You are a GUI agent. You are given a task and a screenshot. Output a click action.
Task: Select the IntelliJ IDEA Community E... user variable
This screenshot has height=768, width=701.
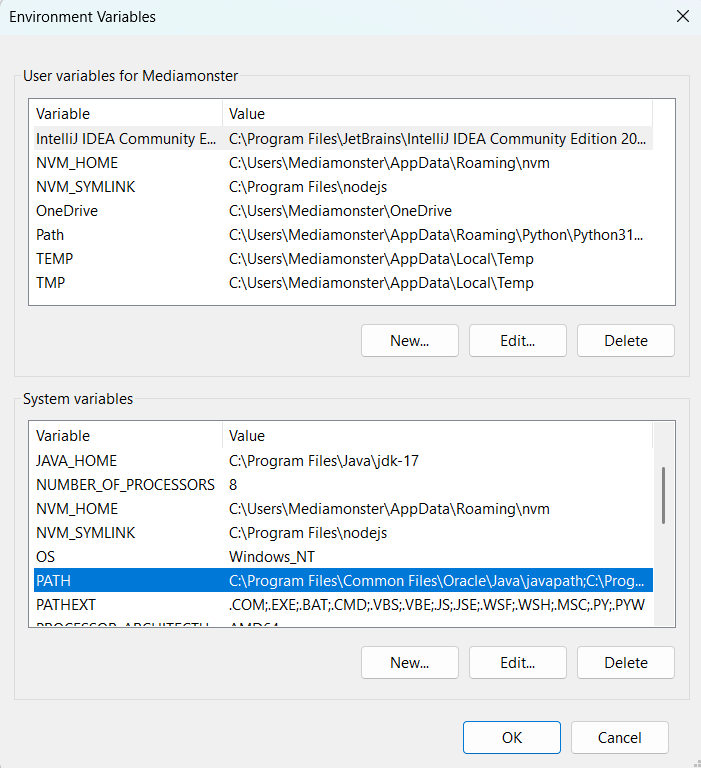[343, 139]
